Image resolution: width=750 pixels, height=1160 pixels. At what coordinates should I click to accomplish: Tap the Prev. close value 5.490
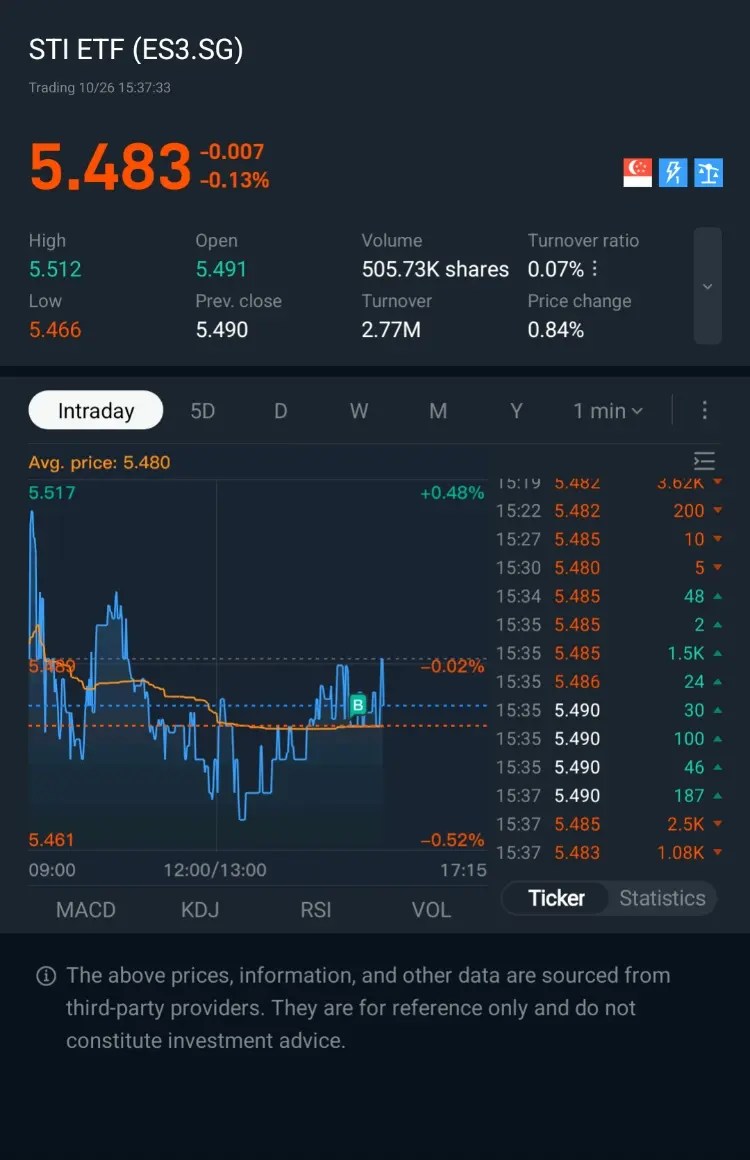pyautogui.click(x=222, y=329)
